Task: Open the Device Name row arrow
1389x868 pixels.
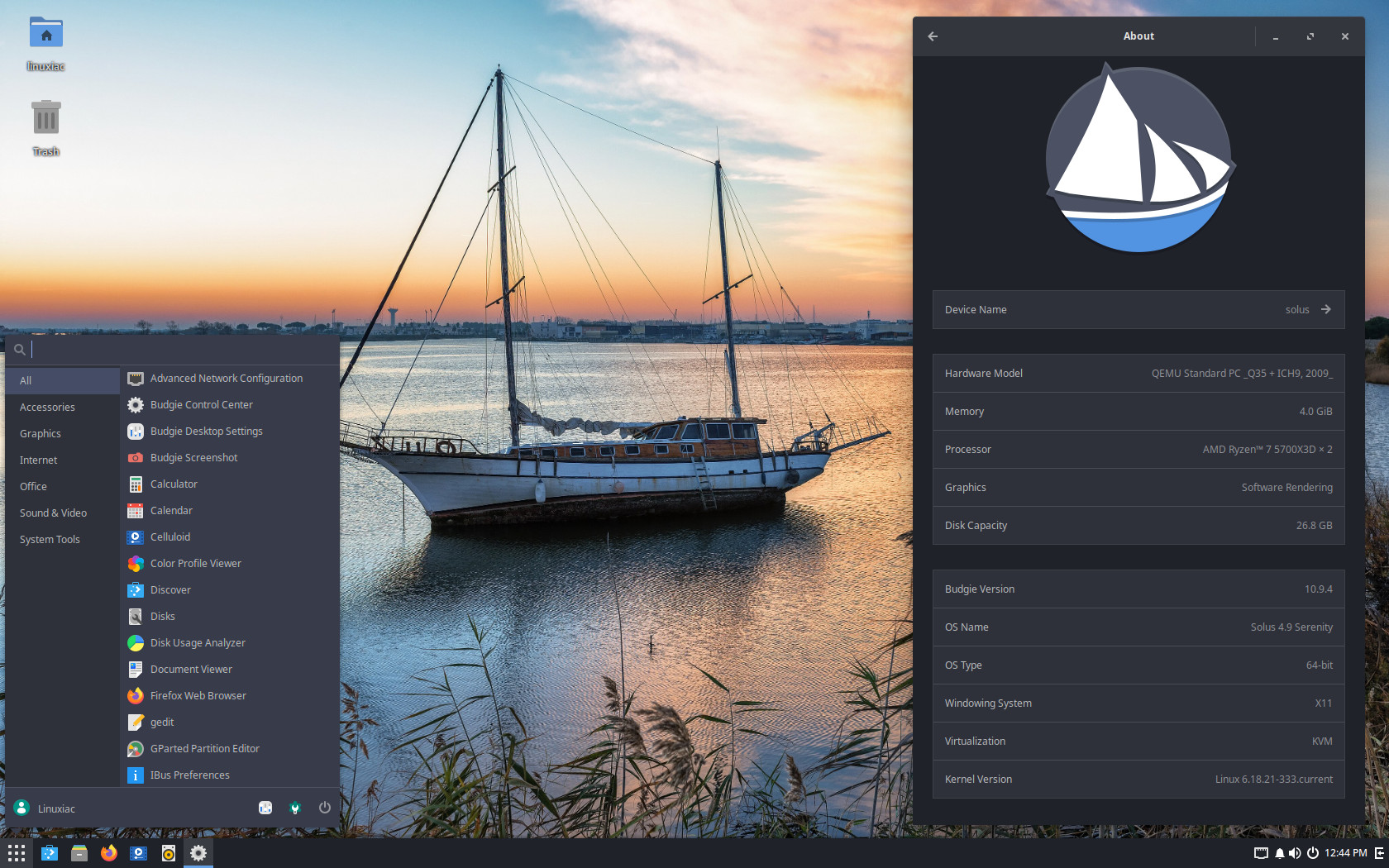Action: point(1325,309)
